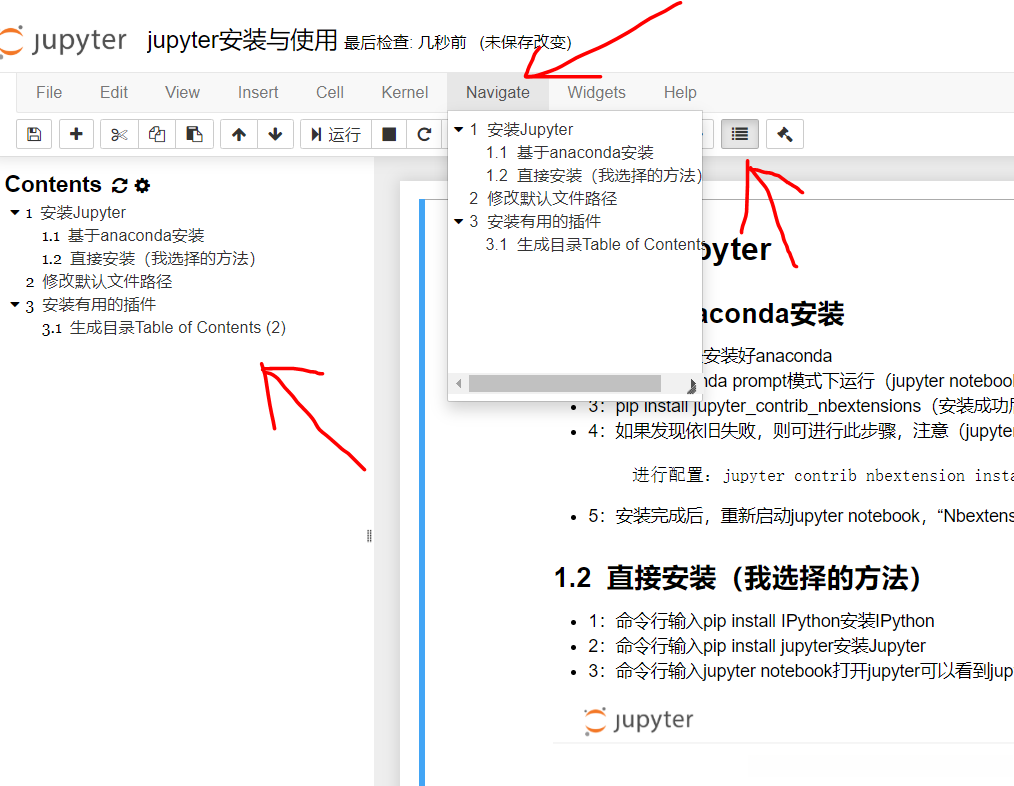Open the View menu
The width and height of the screenshot is (1014, 786).
click(x=182, y=93)
